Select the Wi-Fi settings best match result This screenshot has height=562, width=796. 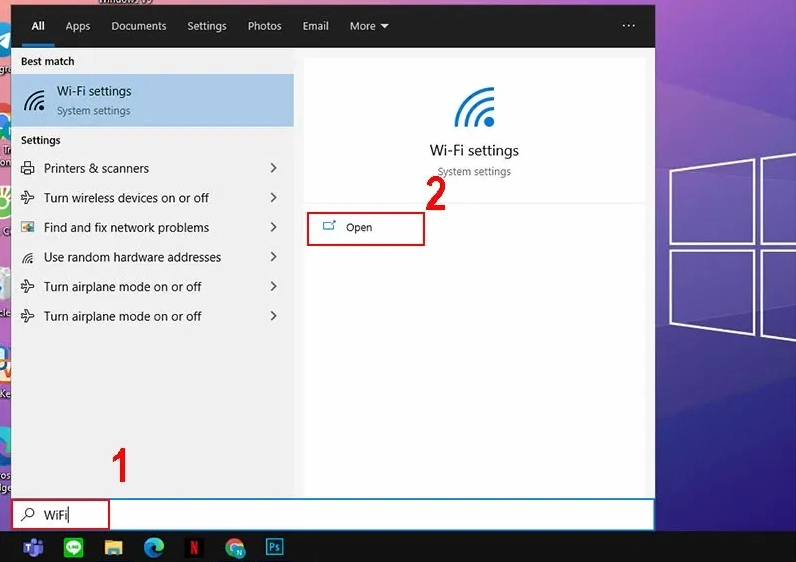point(152,100)
